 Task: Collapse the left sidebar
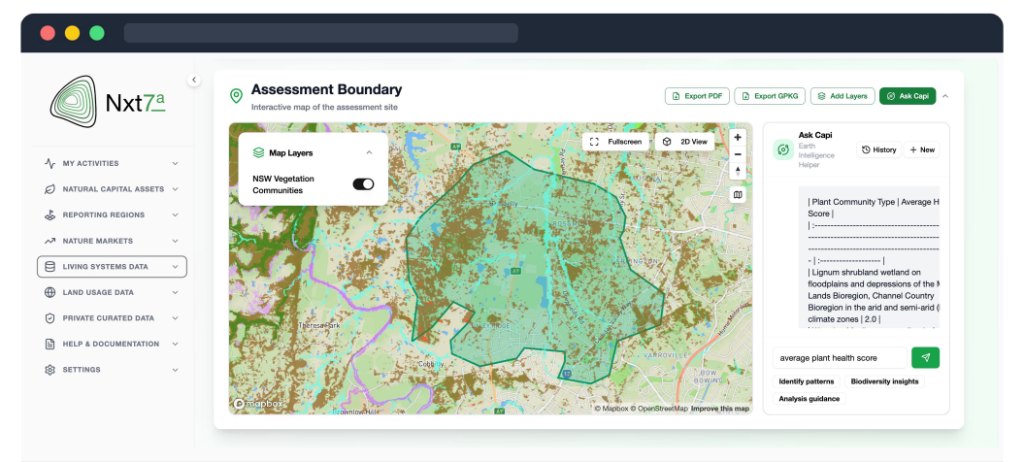click(194, 80)
